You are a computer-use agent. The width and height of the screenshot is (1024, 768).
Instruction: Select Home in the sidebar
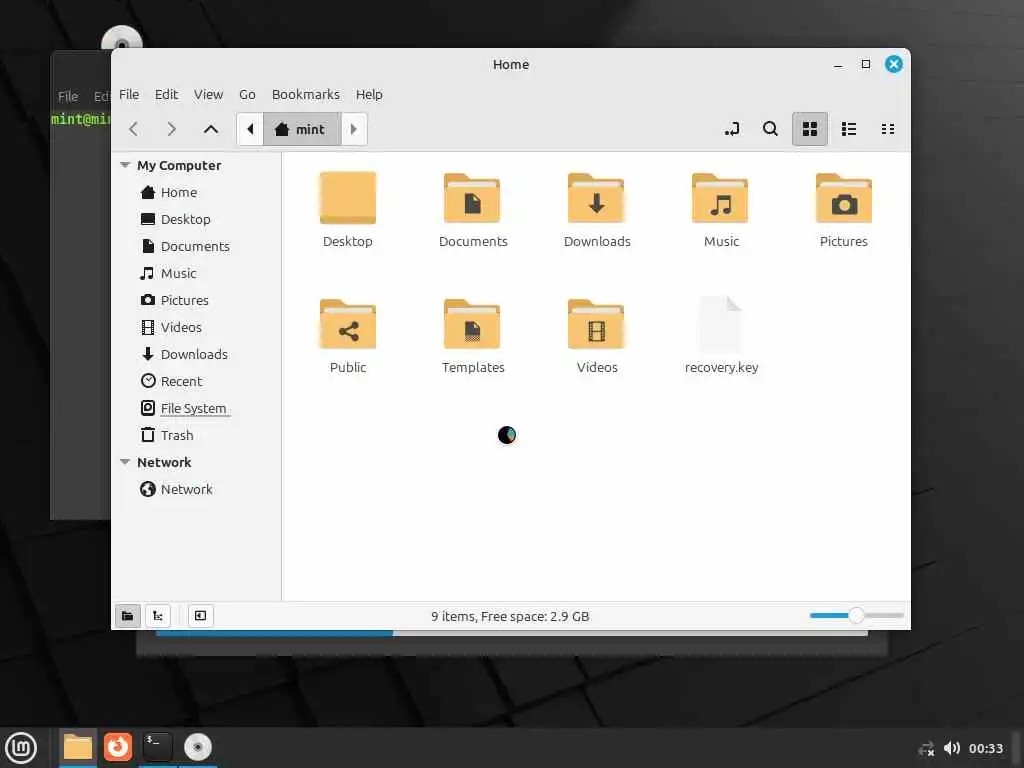click(178, 192)
